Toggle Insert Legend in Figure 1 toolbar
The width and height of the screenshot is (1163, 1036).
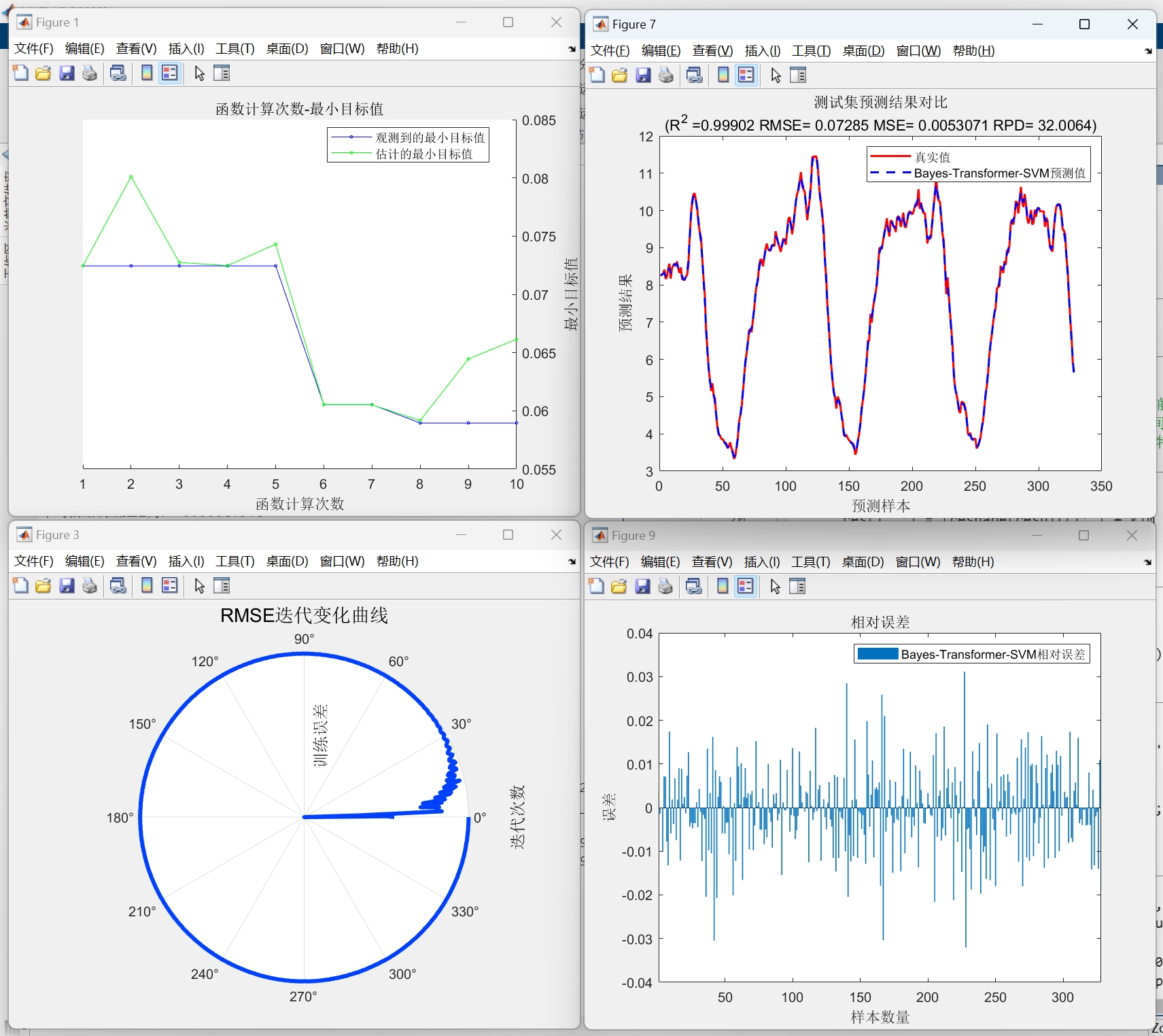coord(170,73)
